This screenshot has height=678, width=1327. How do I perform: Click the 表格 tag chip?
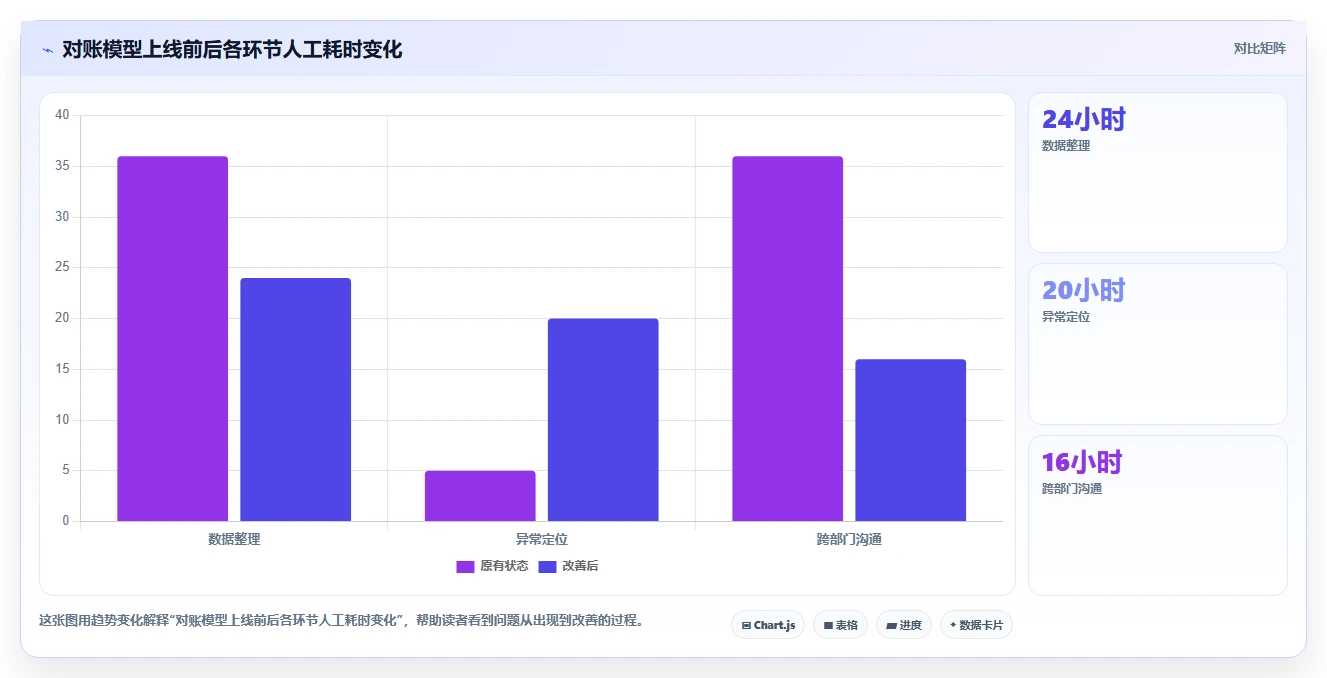pos(840,625)
